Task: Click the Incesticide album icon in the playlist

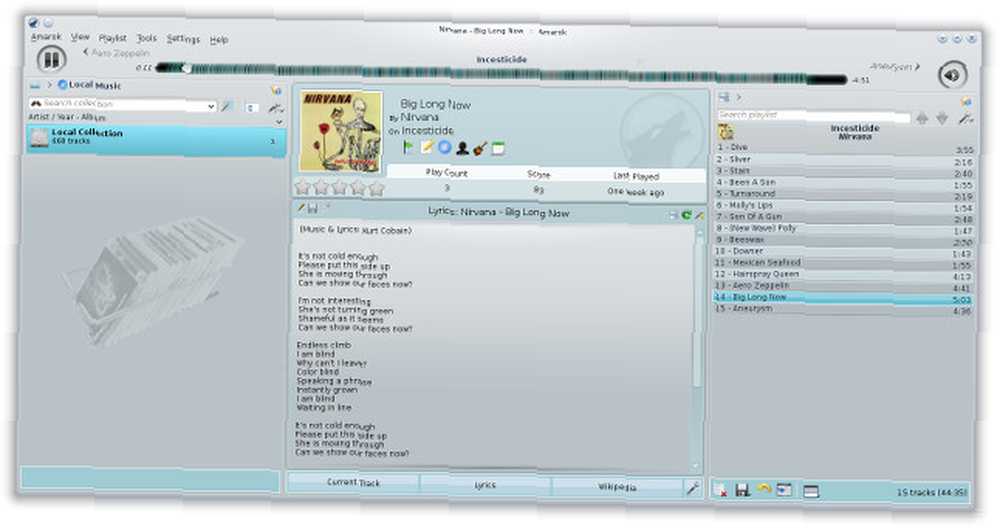Action: point(726,132)
